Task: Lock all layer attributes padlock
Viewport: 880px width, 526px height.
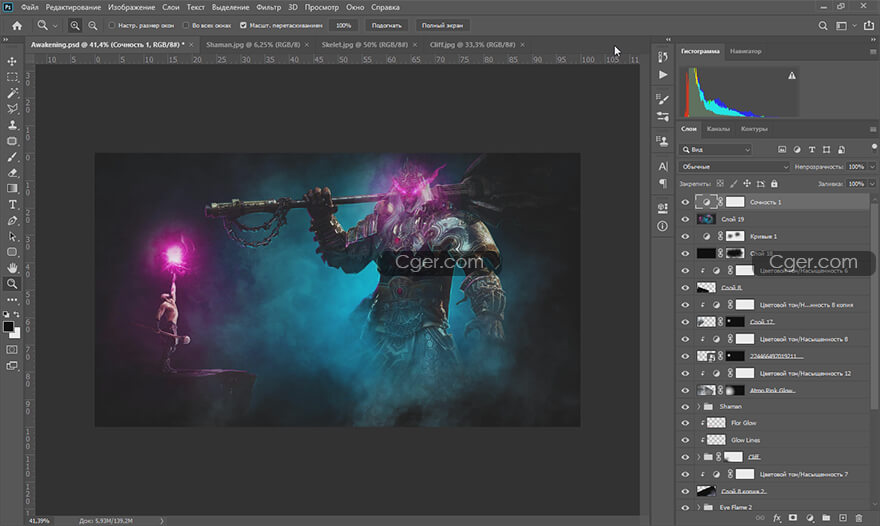Action: 774,184
